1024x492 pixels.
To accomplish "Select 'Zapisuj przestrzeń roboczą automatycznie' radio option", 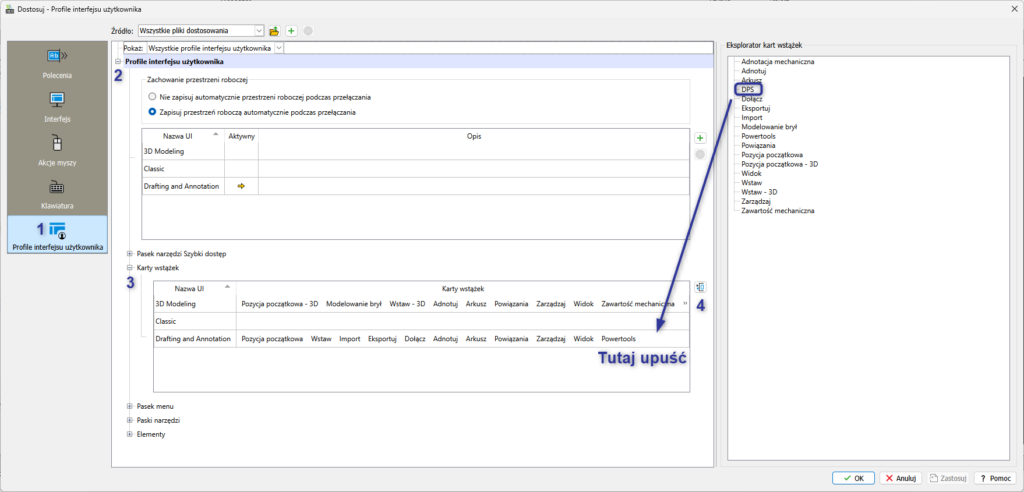I will (x=152, y=112).
